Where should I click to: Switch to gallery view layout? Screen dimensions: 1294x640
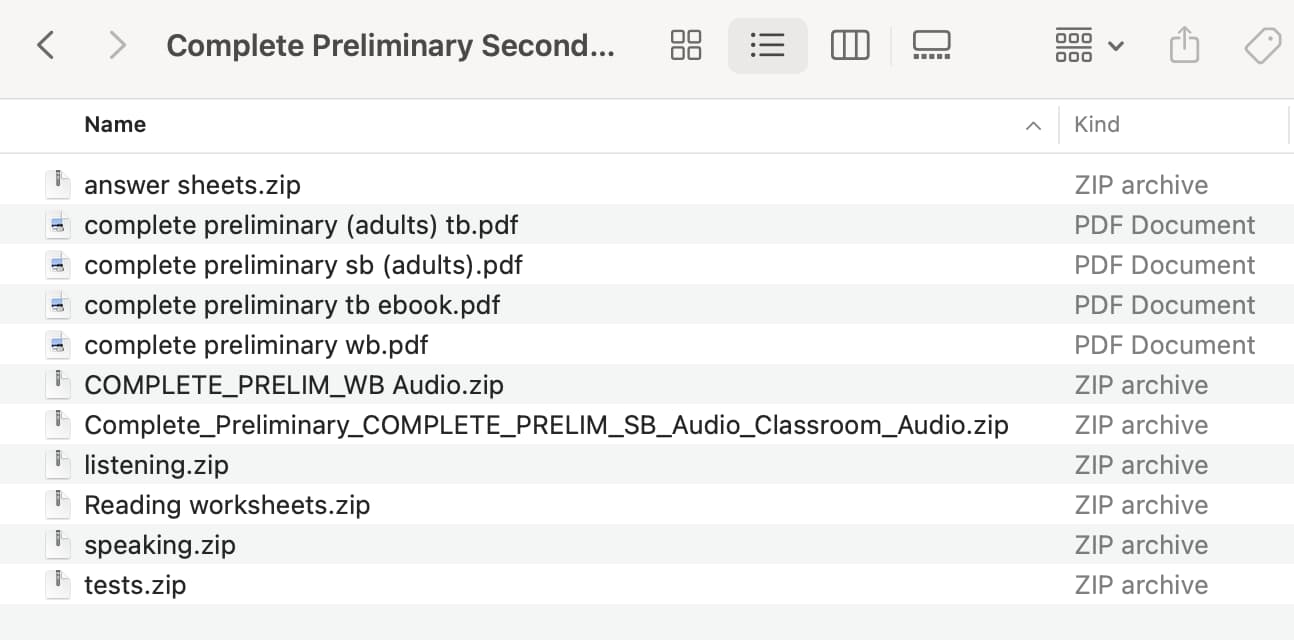(x=931, y=45)
